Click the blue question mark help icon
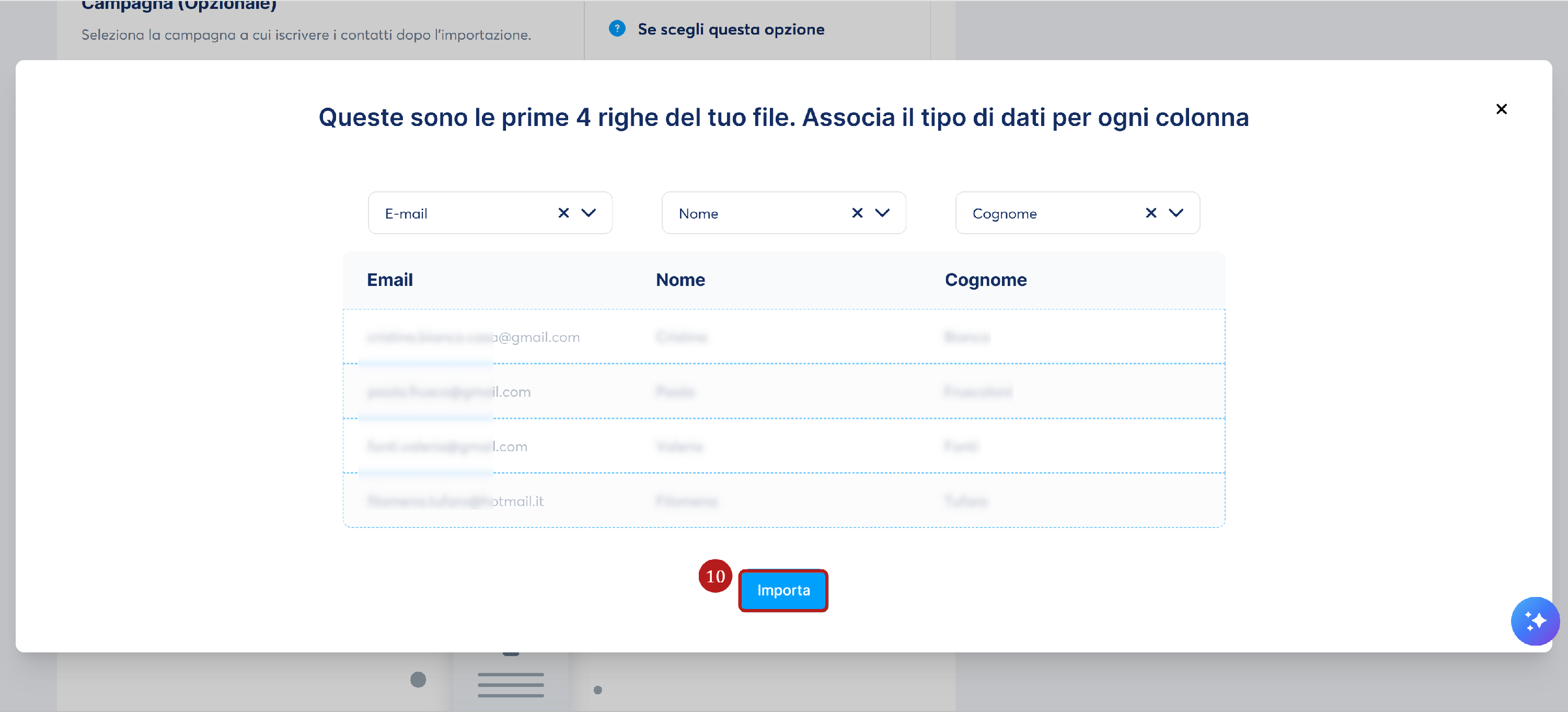The height and width of the screenshot is (712, 1568). [x=617, y=29]
